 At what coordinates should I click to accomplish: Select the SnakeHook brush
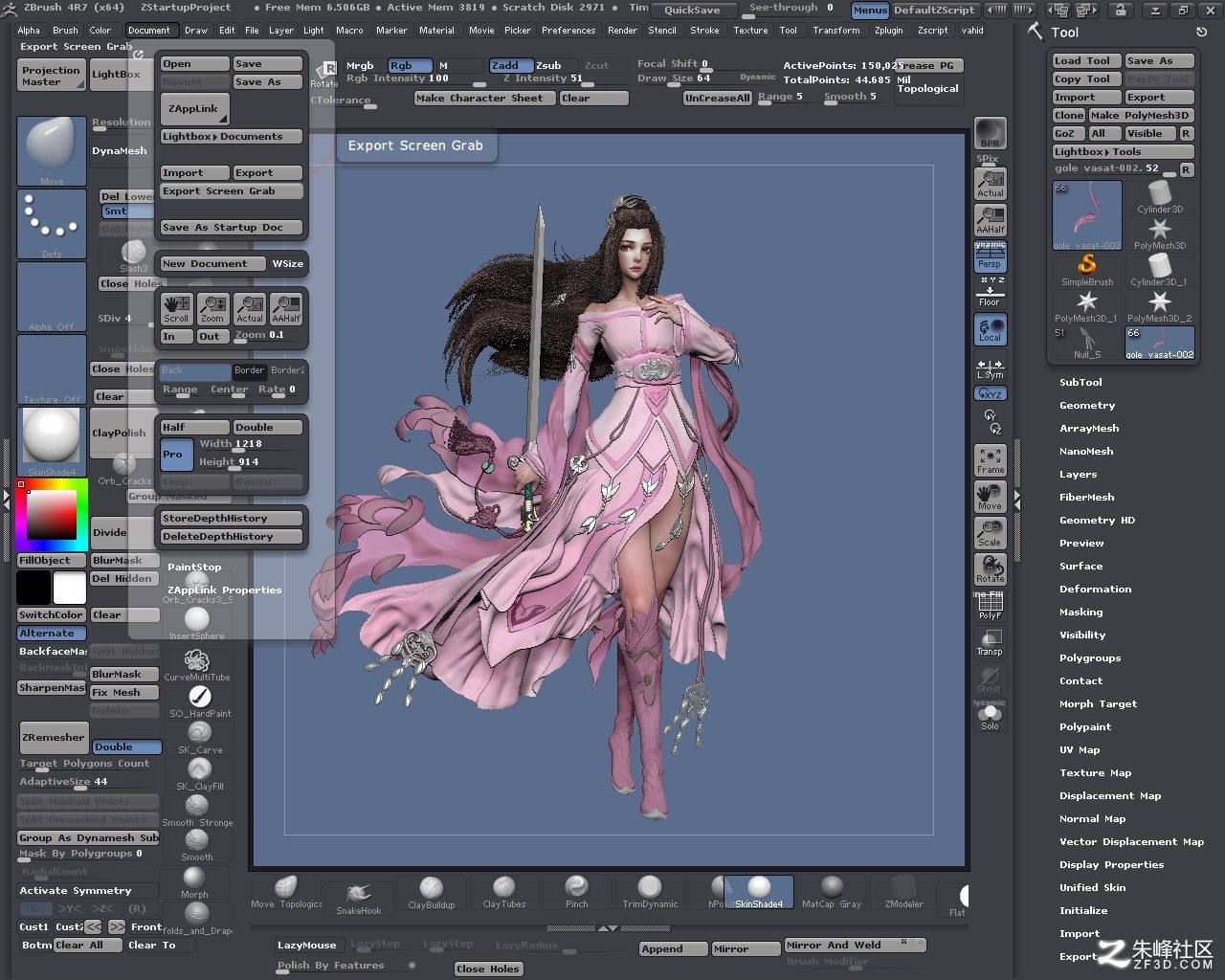(x=359, y=898)
